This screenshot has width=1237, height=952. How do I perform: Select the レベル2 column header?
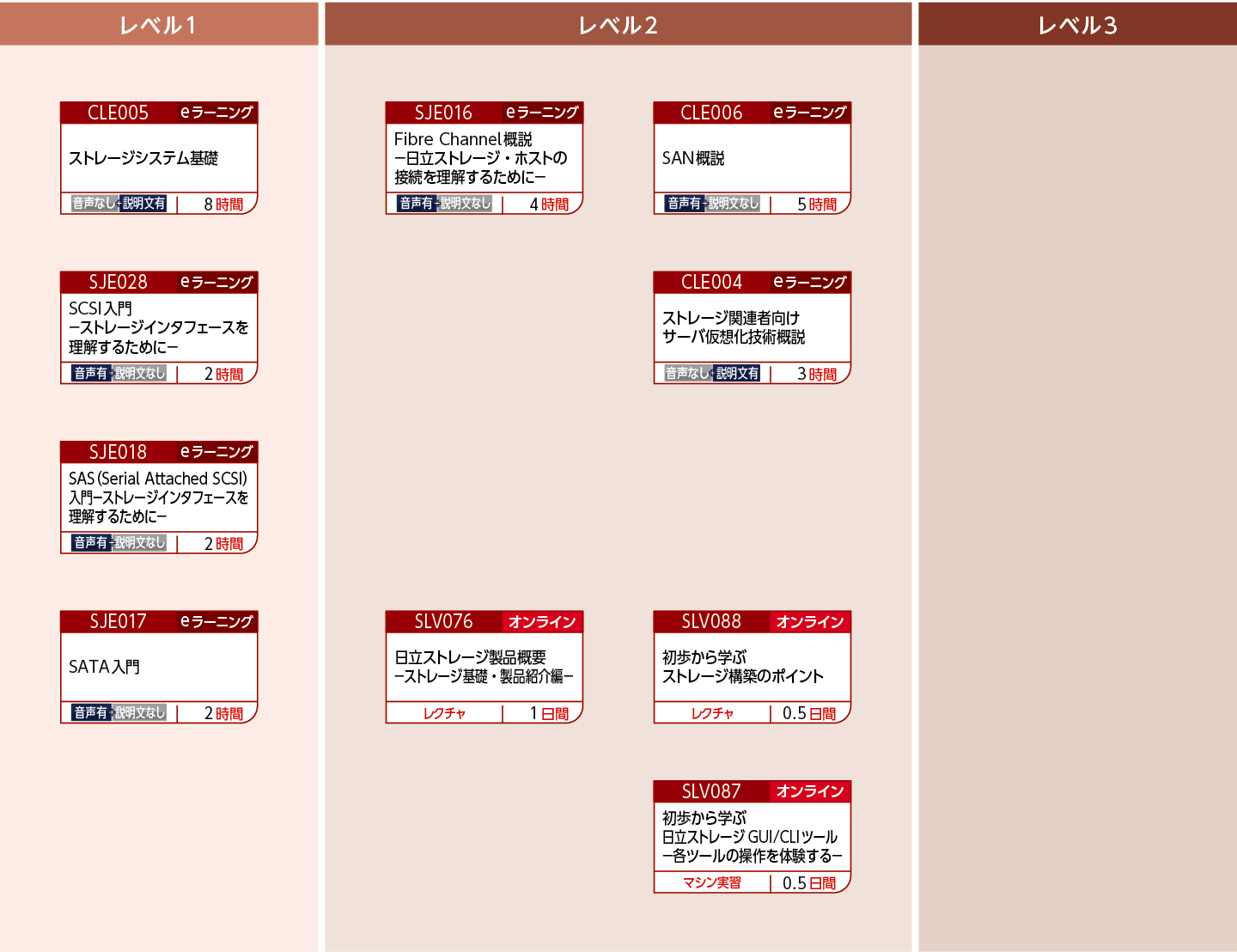click(618, 24)
